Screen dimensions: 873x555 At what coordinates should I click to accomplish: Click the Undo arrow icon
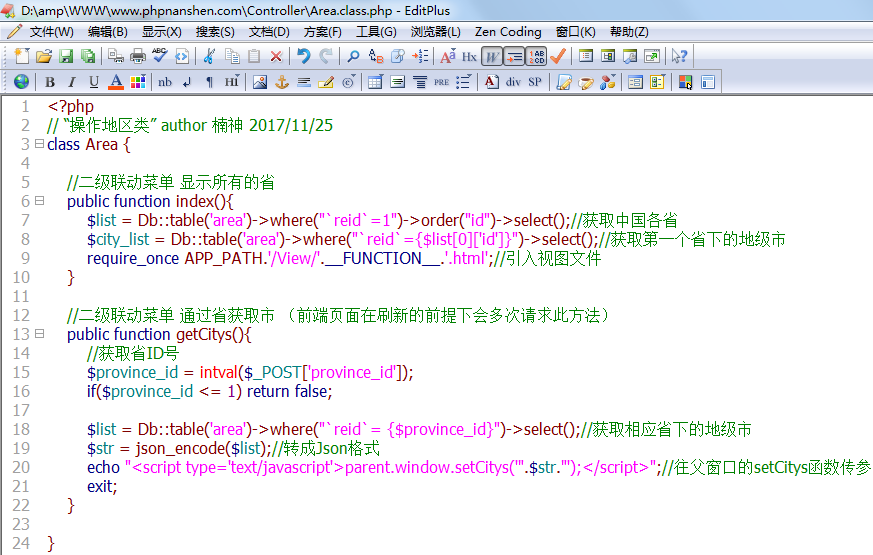(303, 56)
